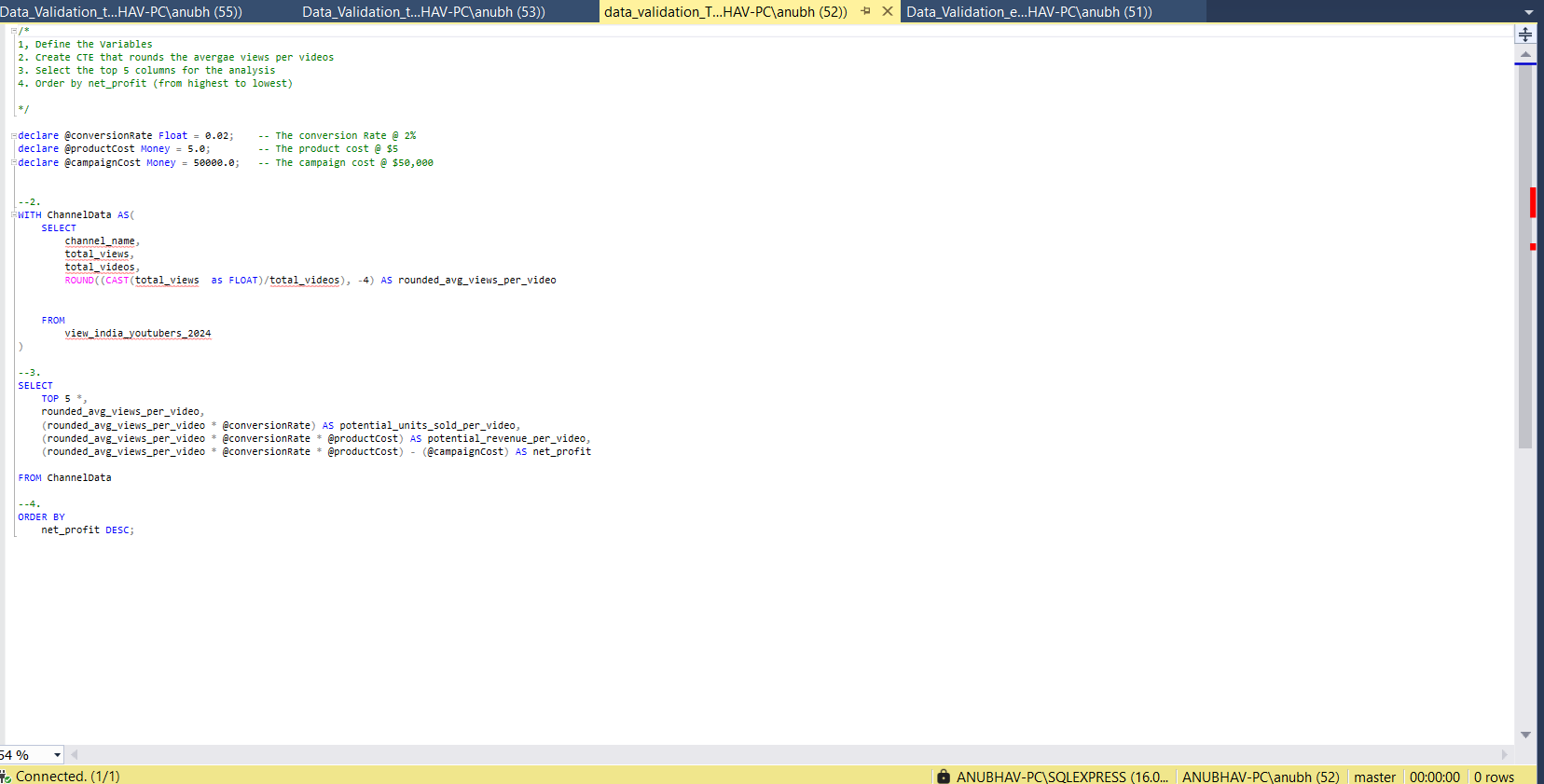Click the 'TOP 5 *,' line
Viewport: 1544px width, 784px height.
(x=64, y=398)
